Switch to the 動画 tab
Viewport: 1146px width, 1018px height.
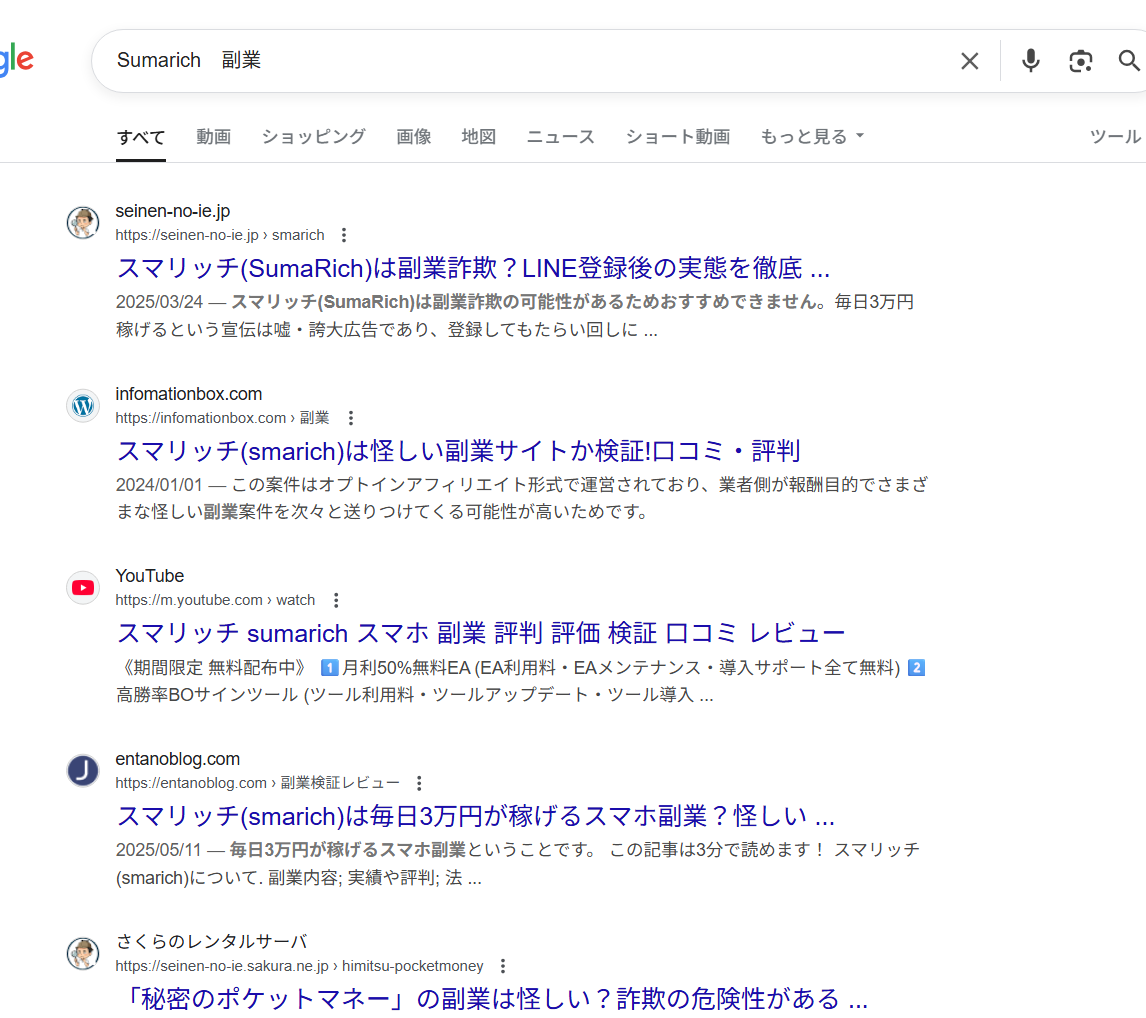tap(213, 137)
